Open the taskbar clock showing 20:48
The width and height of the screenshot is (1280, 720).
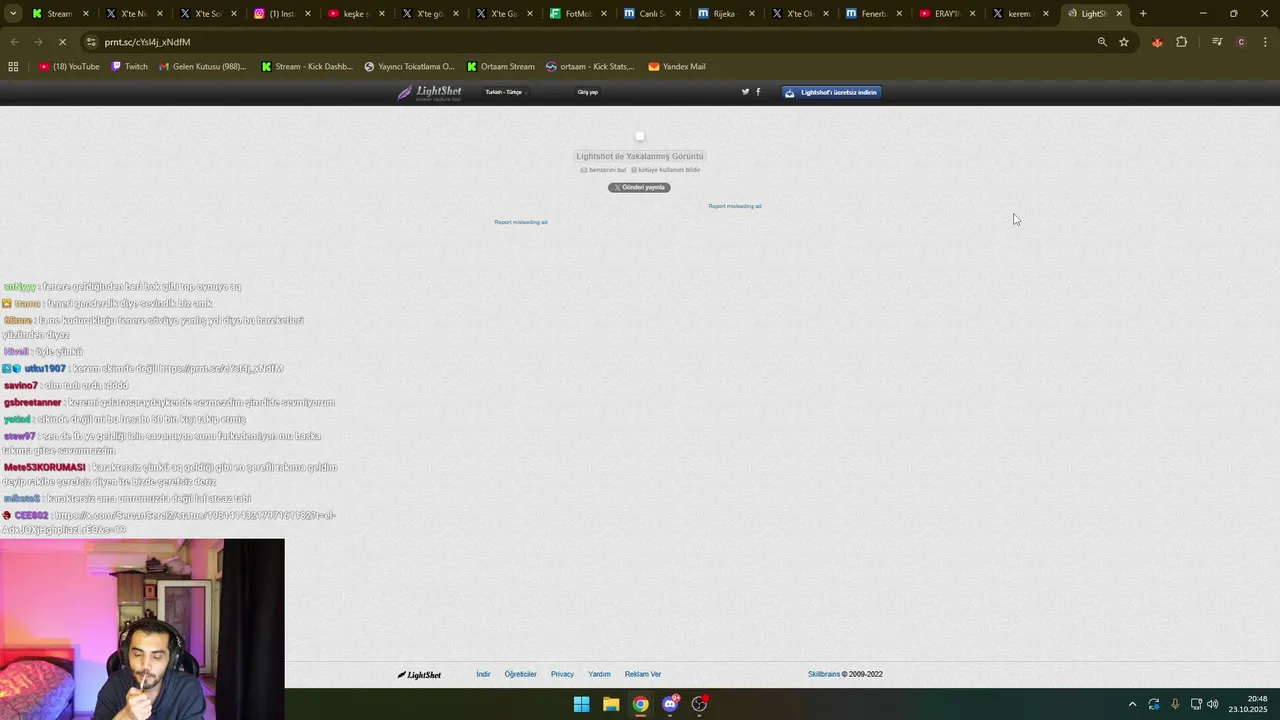click(x=1248, y=704)
